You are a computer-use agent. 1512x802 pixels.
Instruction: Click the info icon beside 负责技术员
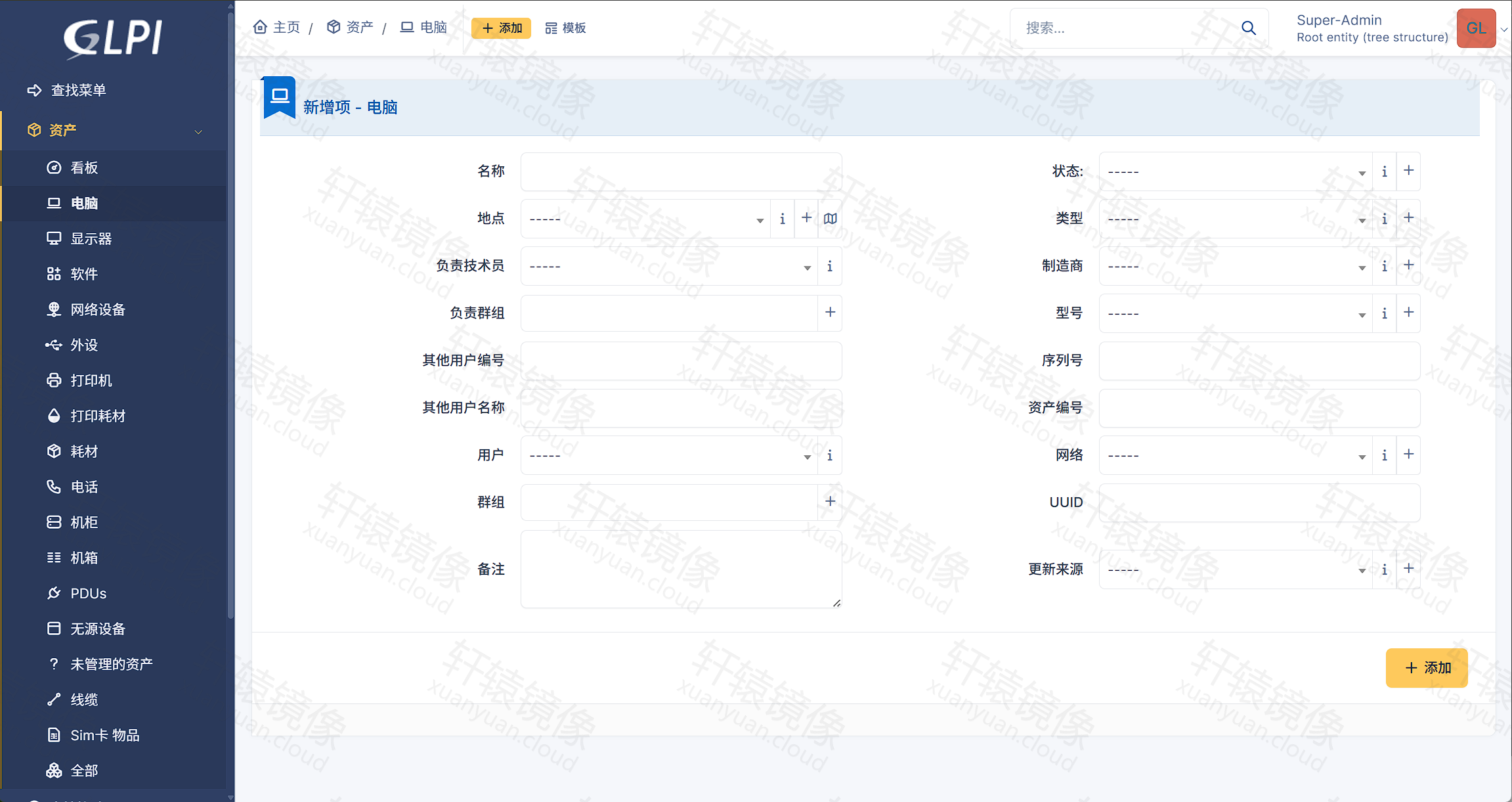830,266
